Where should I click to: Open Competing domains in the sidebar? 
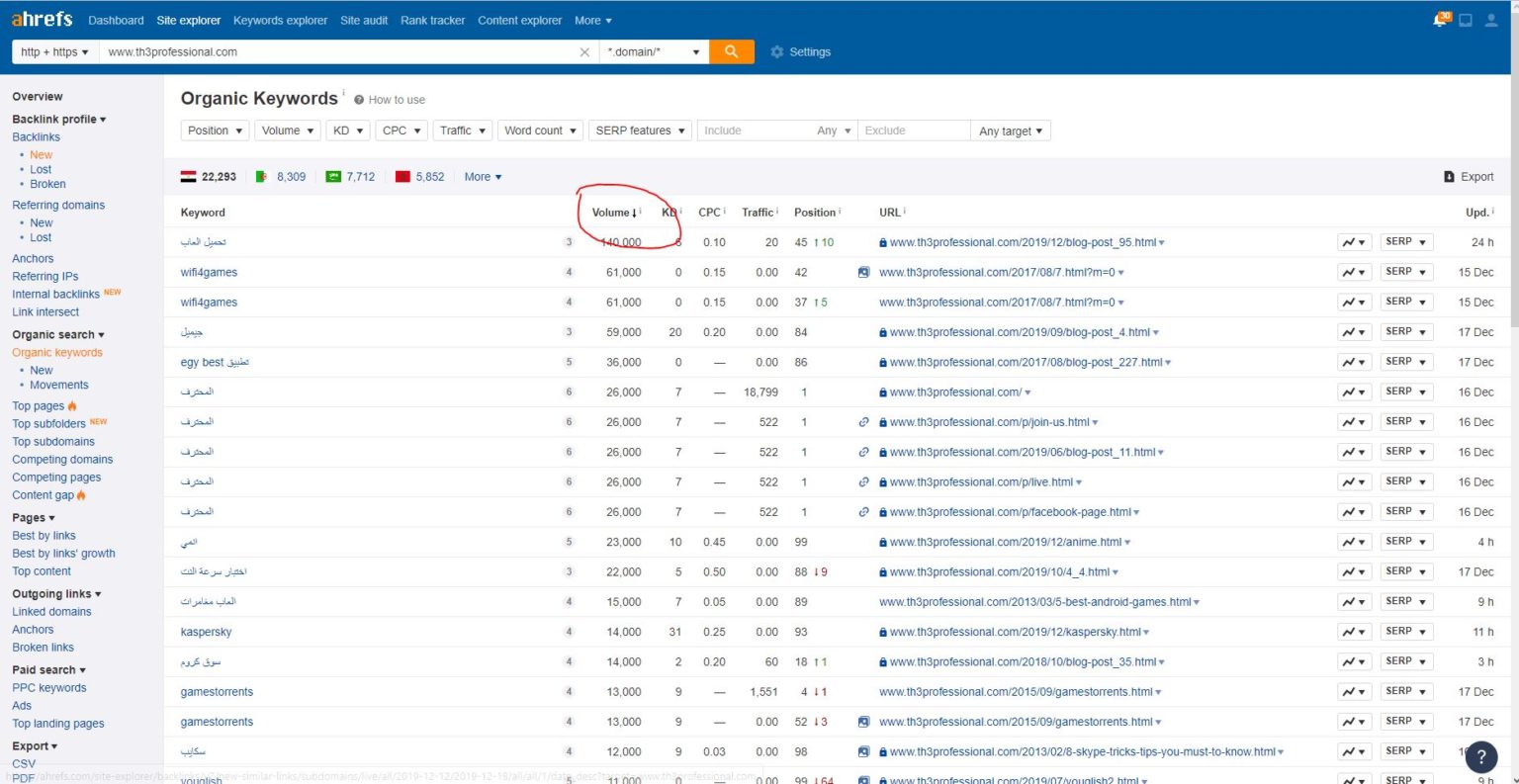(62, 460)
